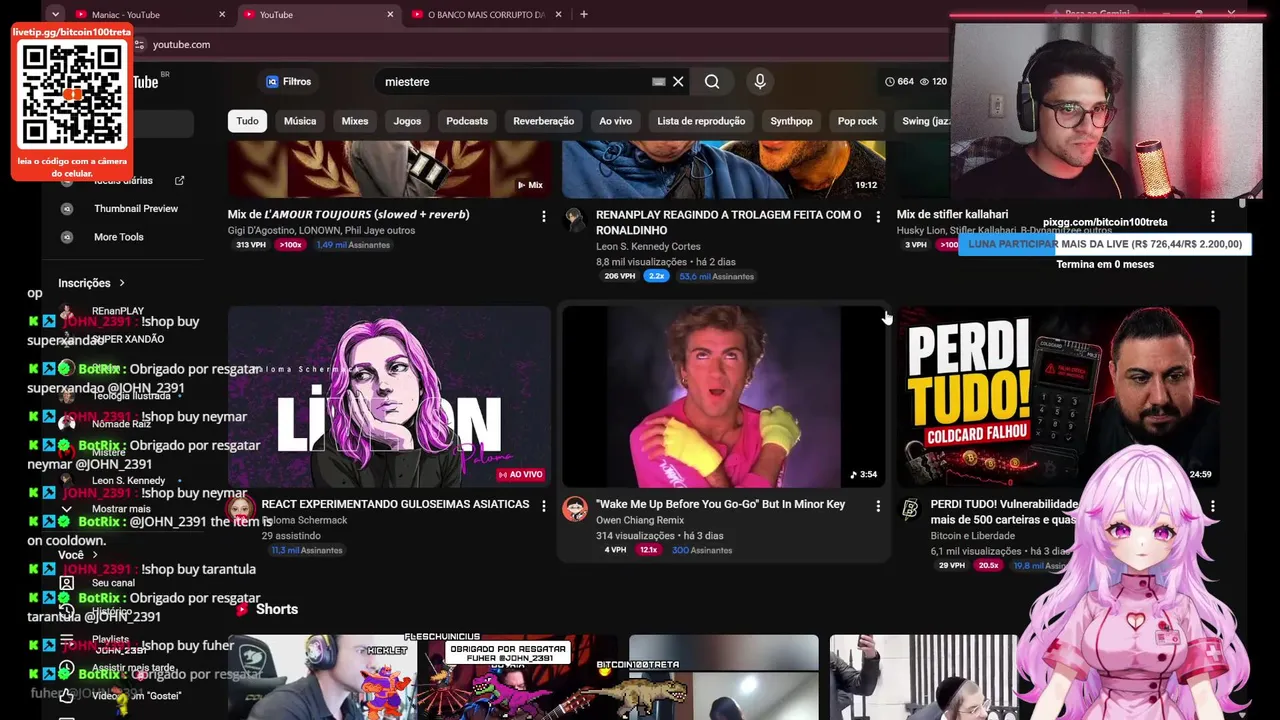Select the Ao vivo filter chip
Screen dimensions: 1280x720
[615, 121]
